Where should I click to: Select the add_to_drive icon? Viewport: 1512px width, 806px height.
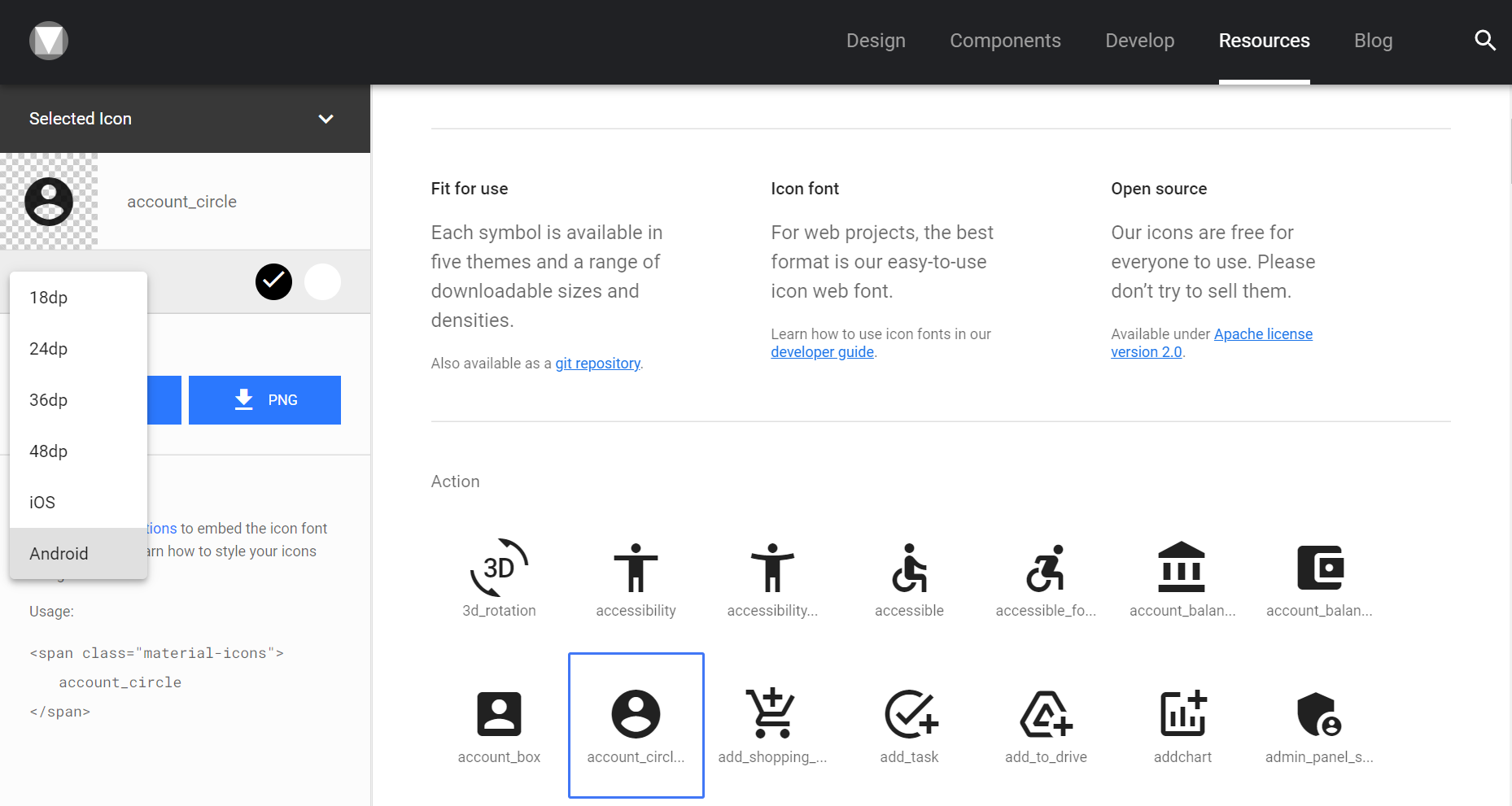1046,715
